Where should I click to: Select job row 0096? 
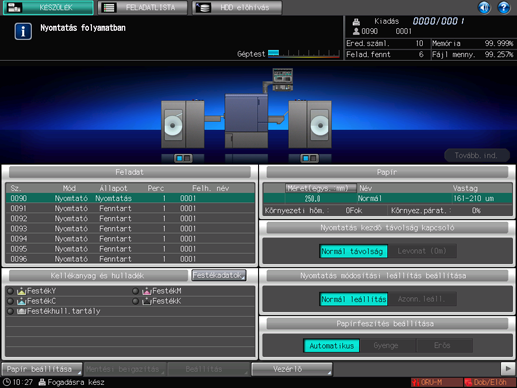click(130, 259)
